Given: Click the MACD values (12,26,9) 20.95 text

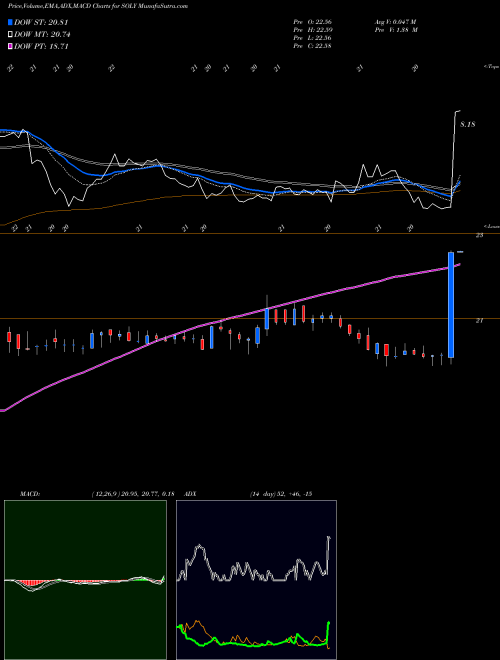Looking at the screenshot, I should 133,494.
